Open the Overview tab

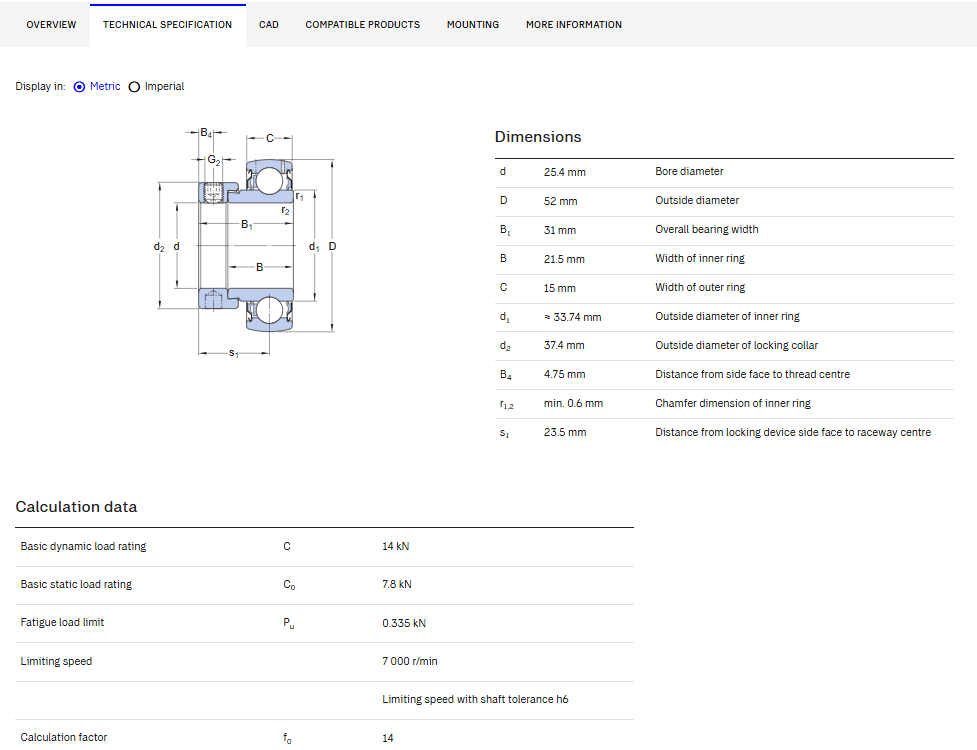tap(51, 25)
